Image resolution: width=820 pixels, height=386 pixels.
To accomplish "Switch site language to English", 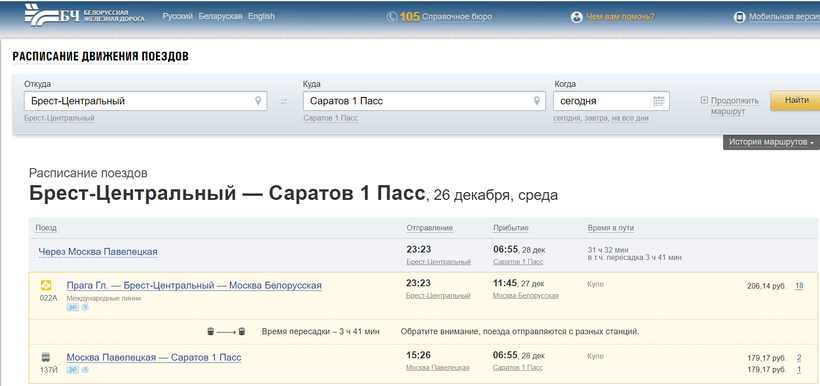I will pos(261,16).
